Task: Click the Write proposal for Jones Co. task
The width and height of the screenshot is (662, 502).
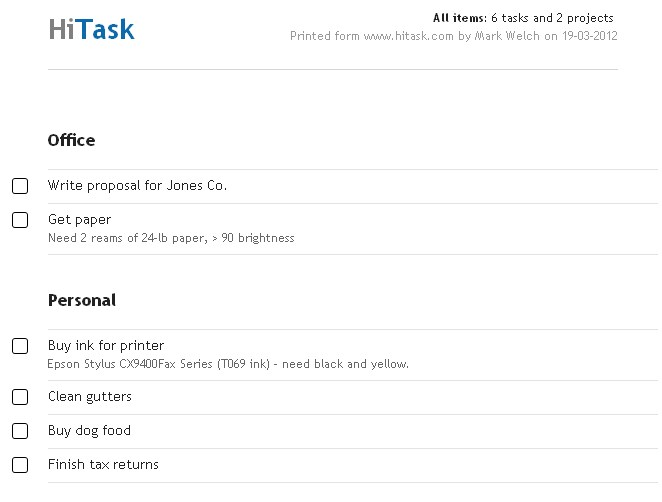Action: click(137, 185)
